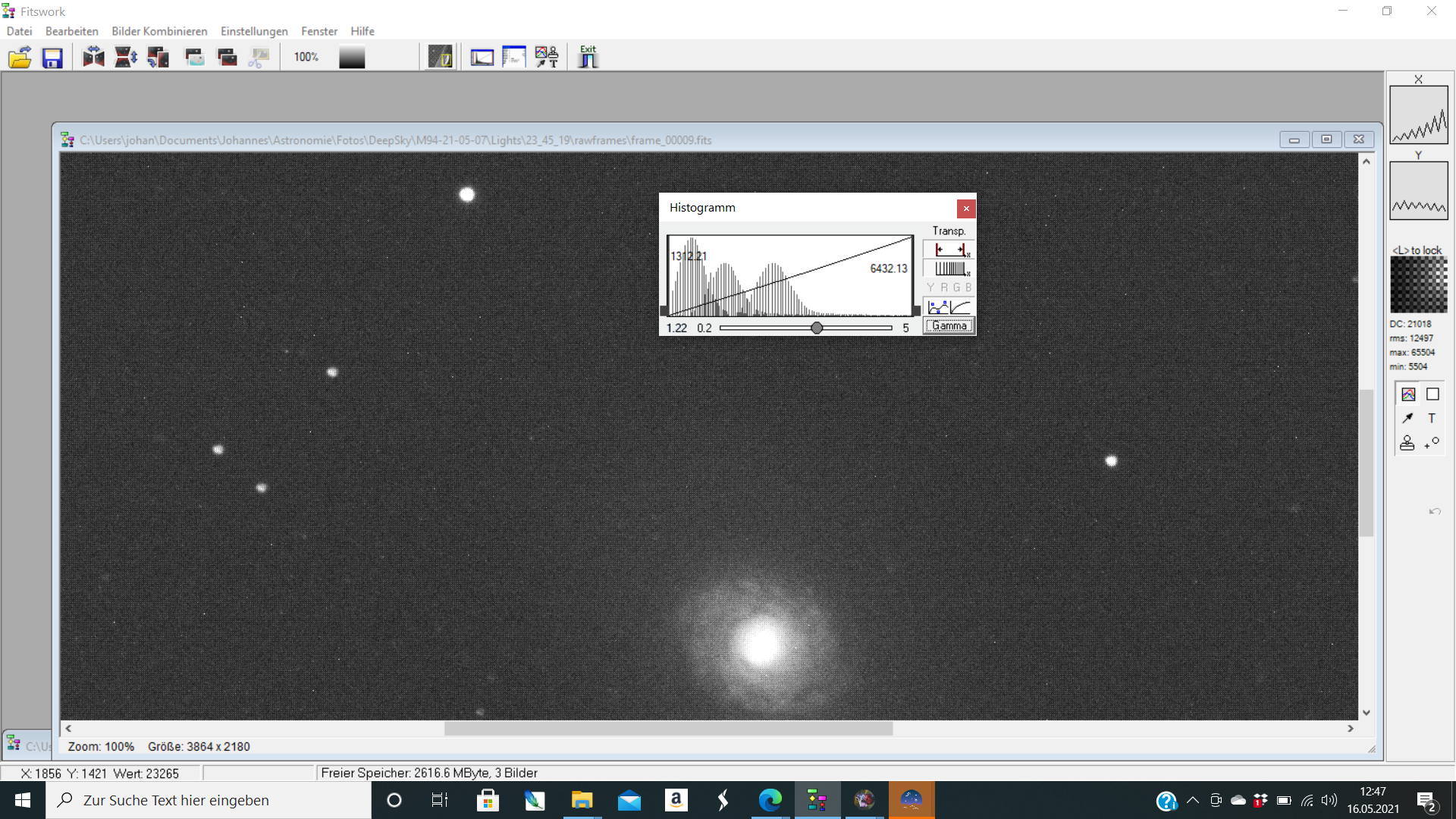Viewport: 1456px width, 819px height.
Task: Flip image vertically from the toolbar
Action: [x=126, y=58]
